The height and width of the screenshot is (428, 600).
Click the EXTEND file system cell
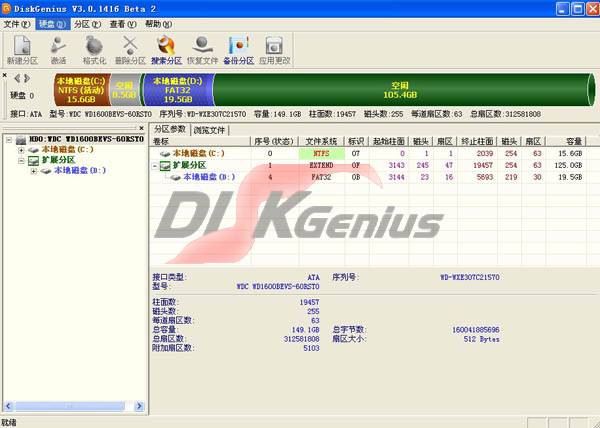[321, 165]
